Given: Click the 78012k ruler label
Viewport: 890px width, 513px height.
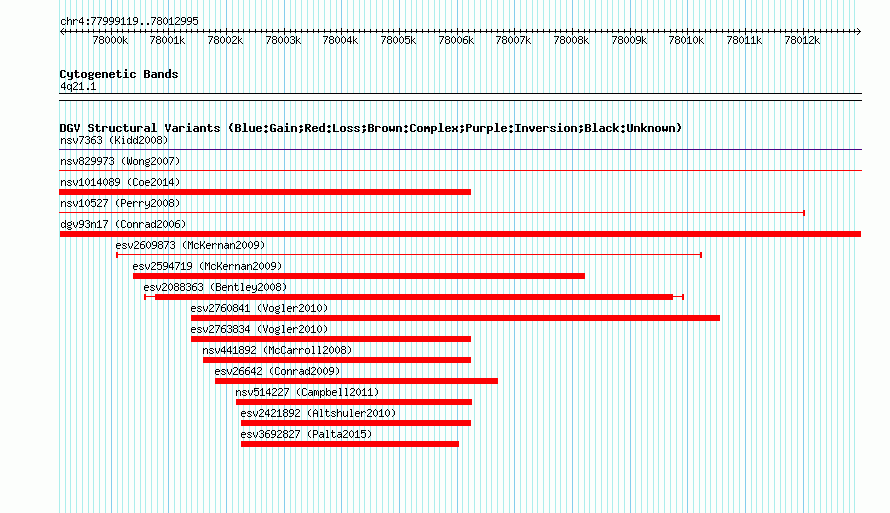Looking at the screenshot, I should click(803, 40).
